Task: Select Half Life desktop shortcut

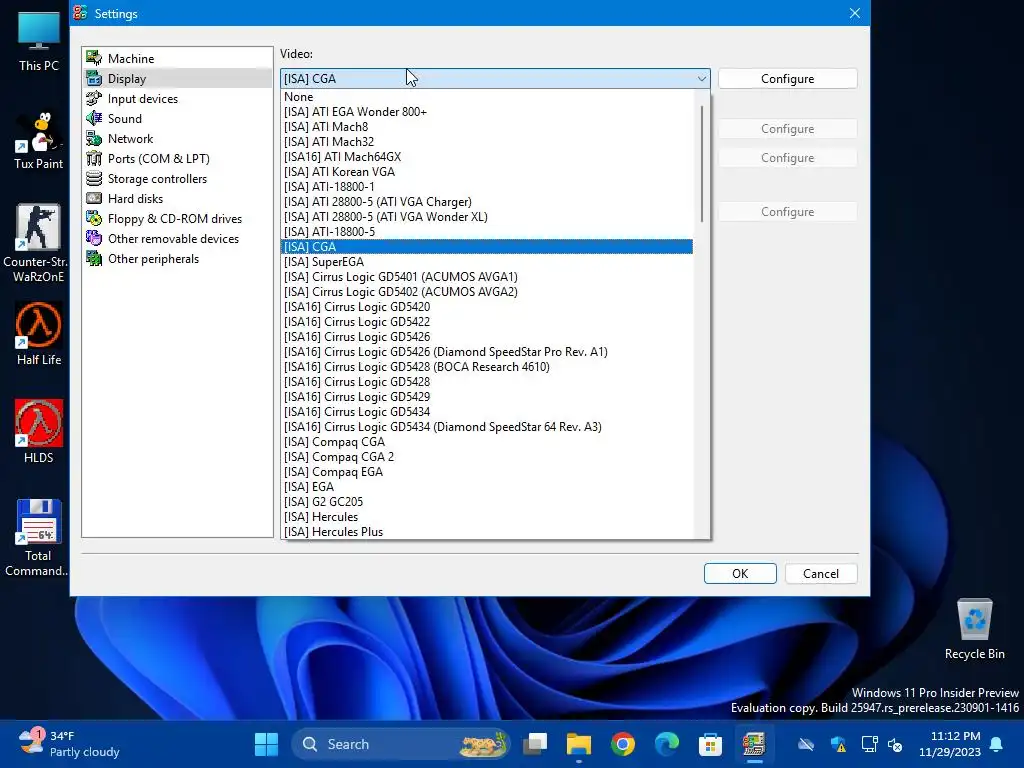Action: [x=39, y=333]
